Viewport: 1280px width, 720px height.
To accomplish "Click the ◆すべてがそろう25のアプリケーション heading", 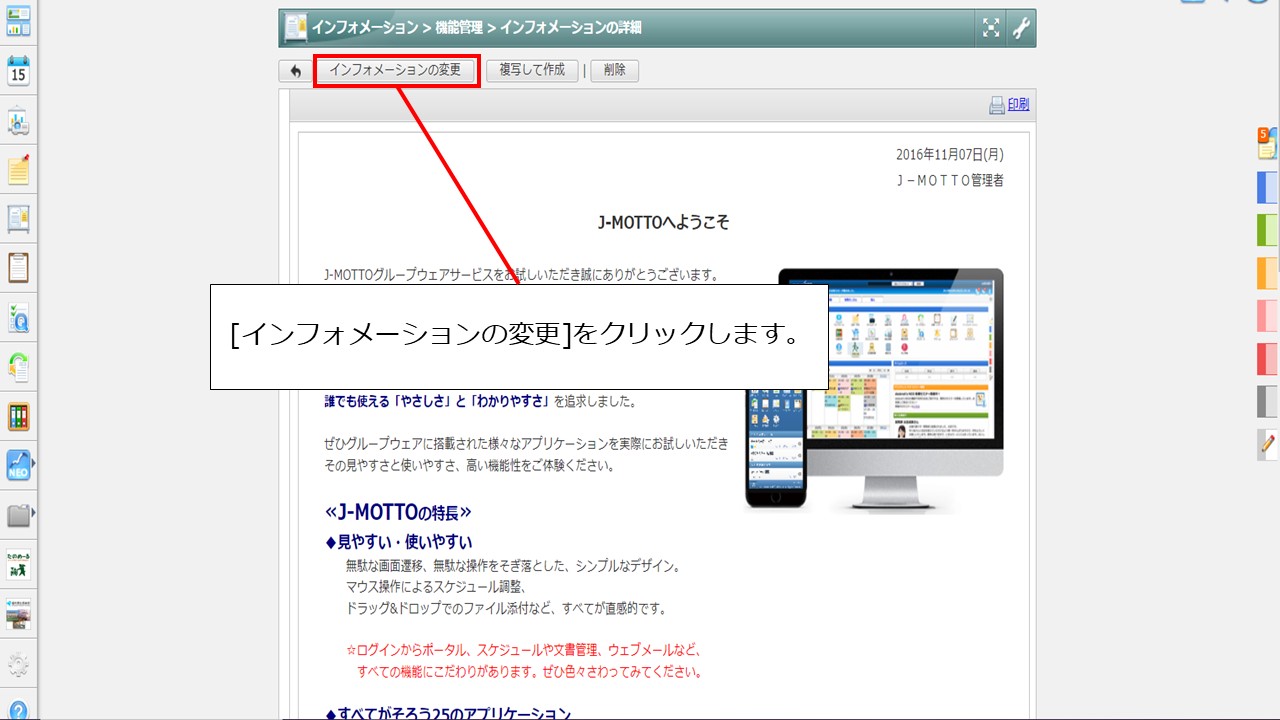I will coord(448,713).
